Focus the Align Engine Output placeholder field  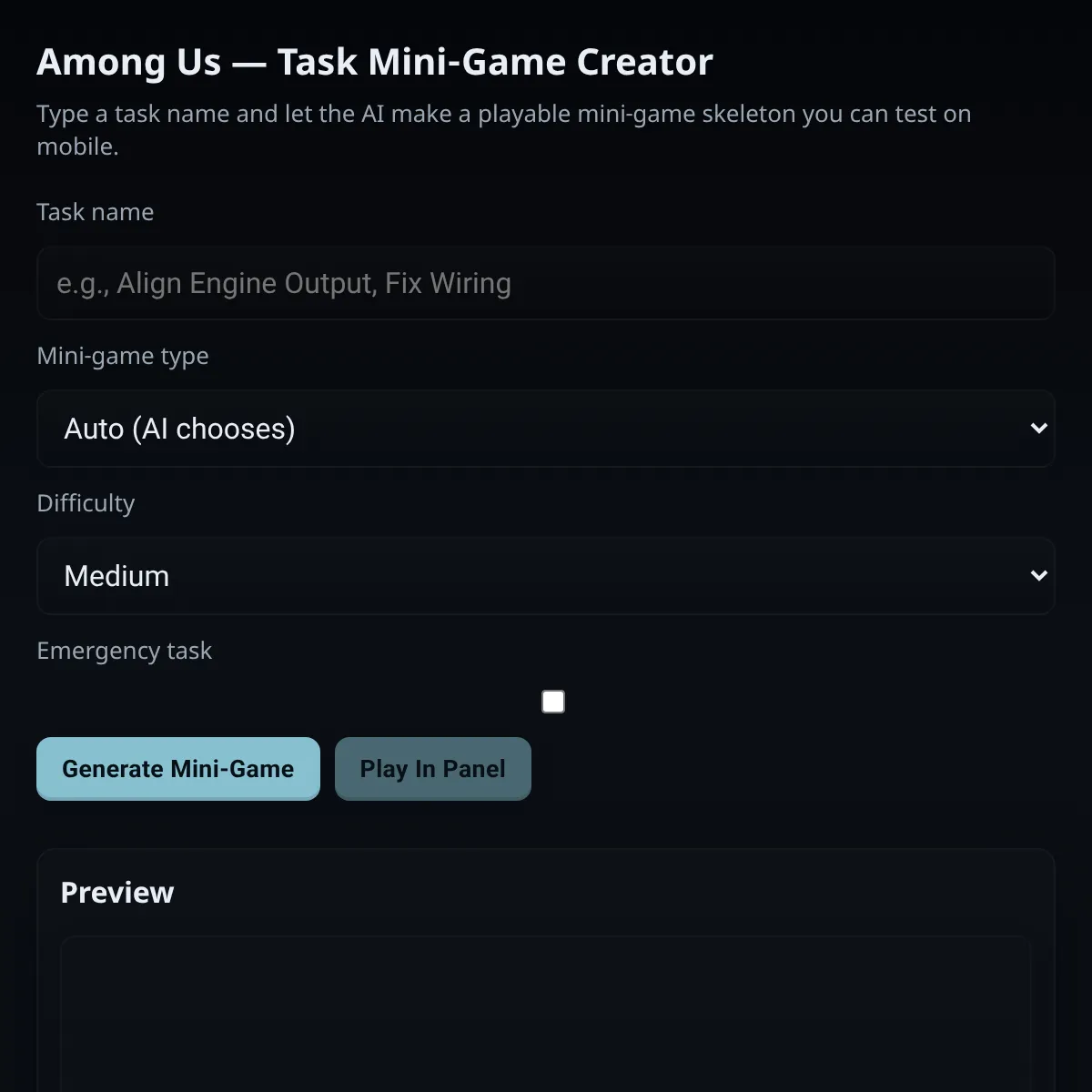click(546, 283)
